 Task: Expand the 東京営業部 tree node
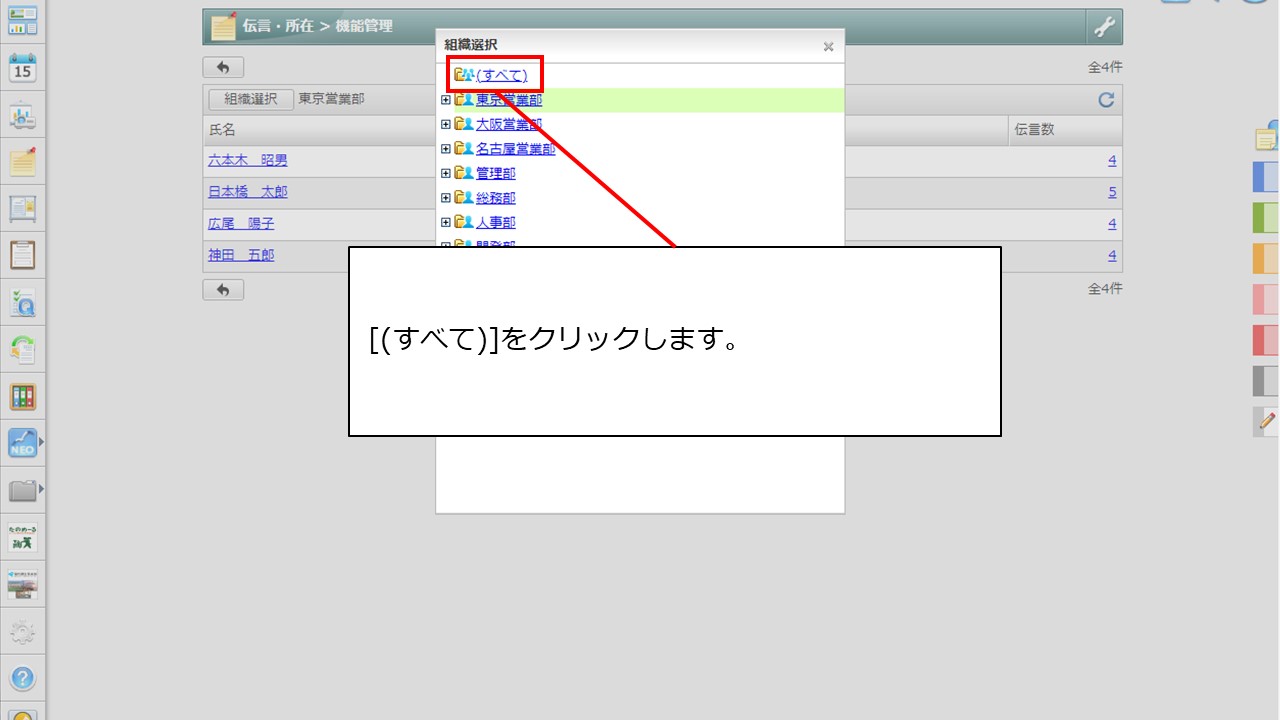click(446, 100)
